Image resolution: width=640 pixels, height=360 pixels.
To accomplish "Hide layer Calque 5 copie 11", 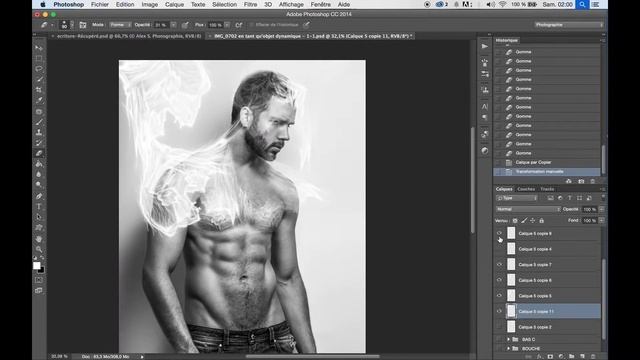I will 499,311.
